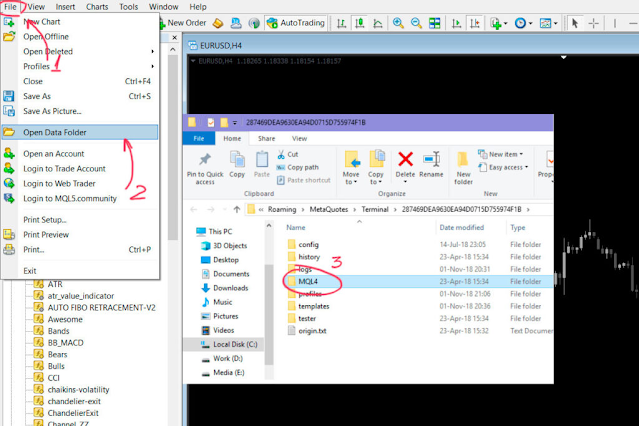Open the periods clock icon dropdown arrow

(531, 24)
